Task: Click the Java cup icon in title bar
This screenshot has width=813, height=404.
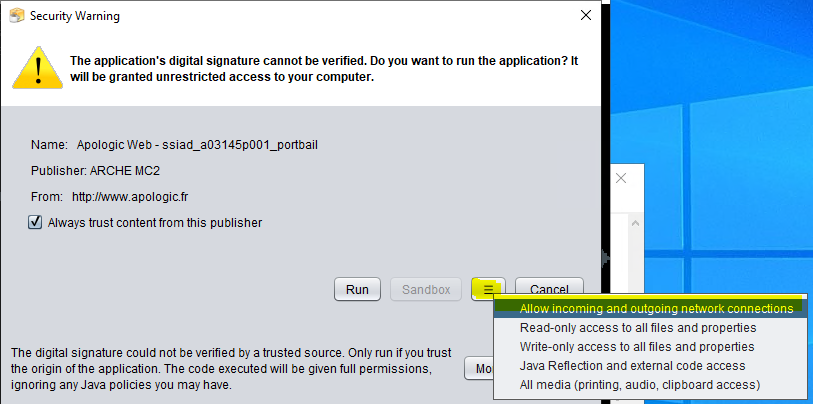Action: [16, 15]
